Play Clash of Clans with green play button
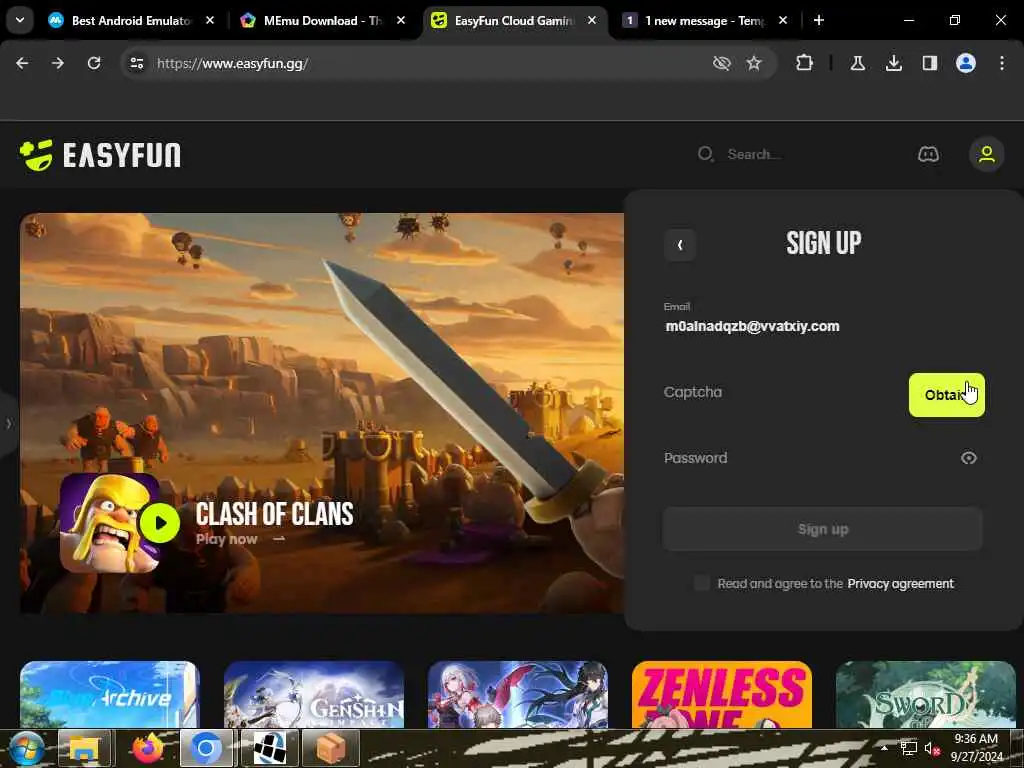 pyautogui.click(x=159, y=522)
